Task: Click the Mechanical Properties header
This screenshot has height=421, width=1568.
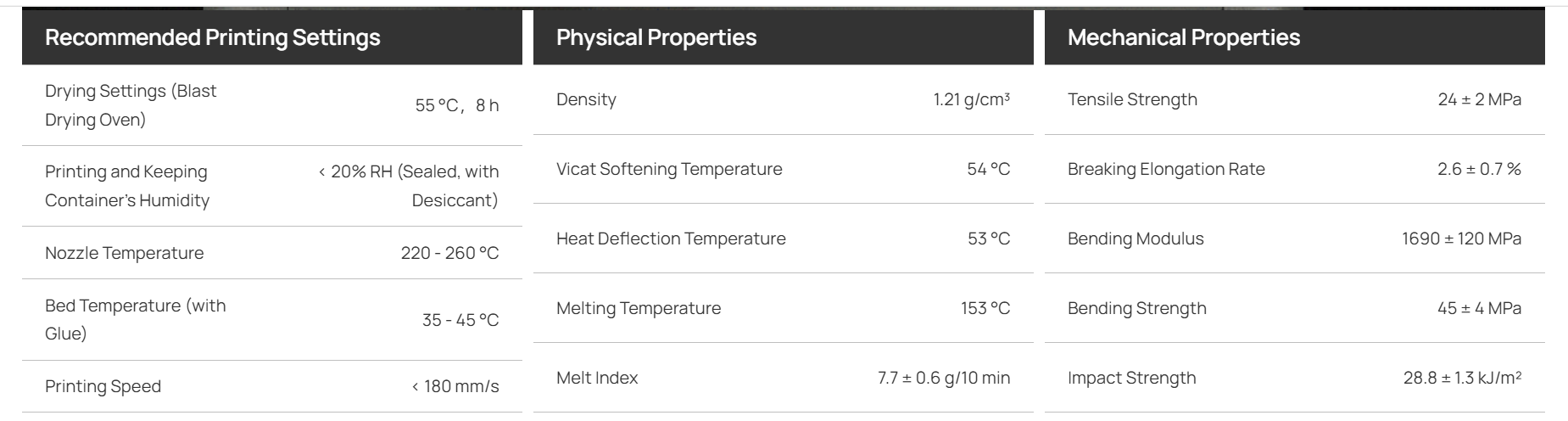Action: [1184, 37]
